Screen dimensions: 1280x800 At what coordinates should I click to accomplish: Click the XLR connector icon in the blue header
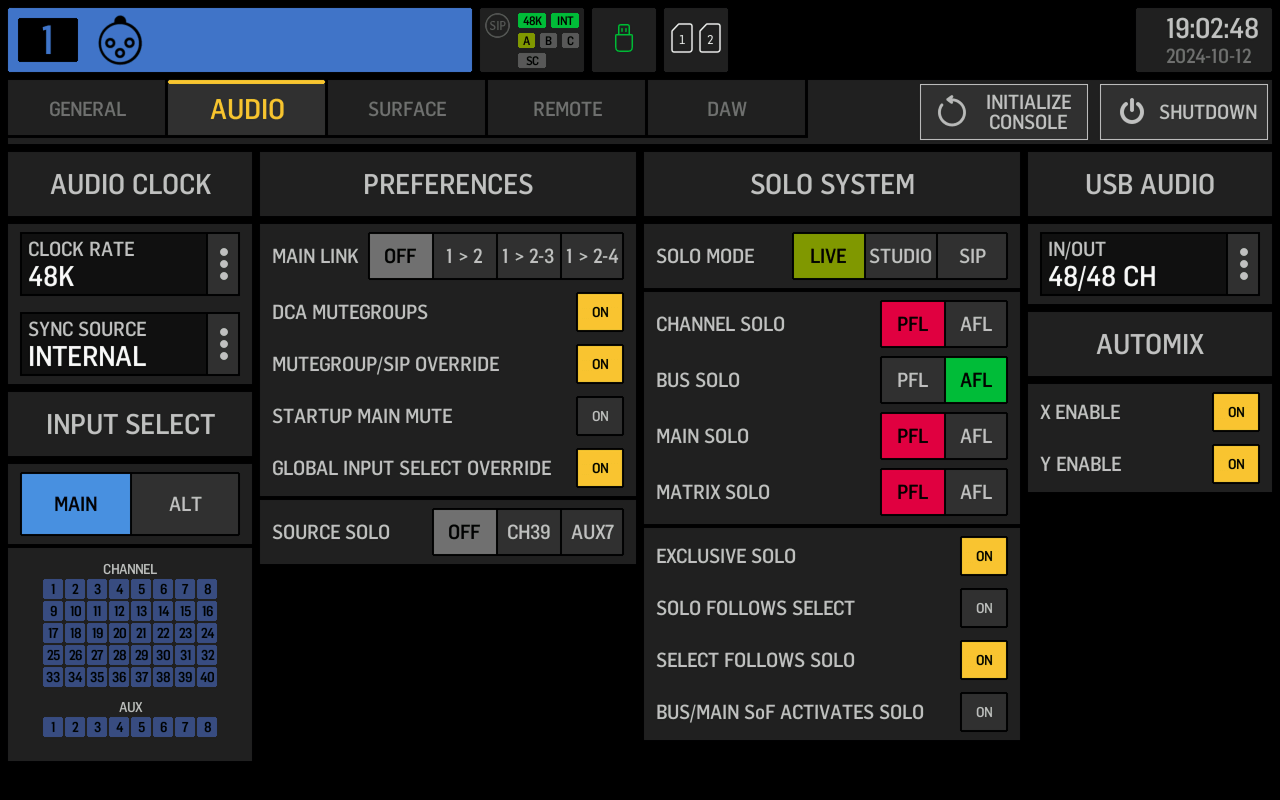120,41
